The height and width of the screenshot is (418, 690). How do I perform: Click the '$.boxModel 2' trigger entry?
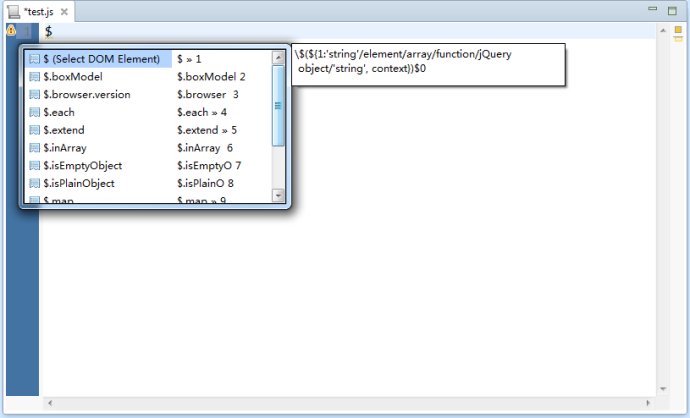211,77
